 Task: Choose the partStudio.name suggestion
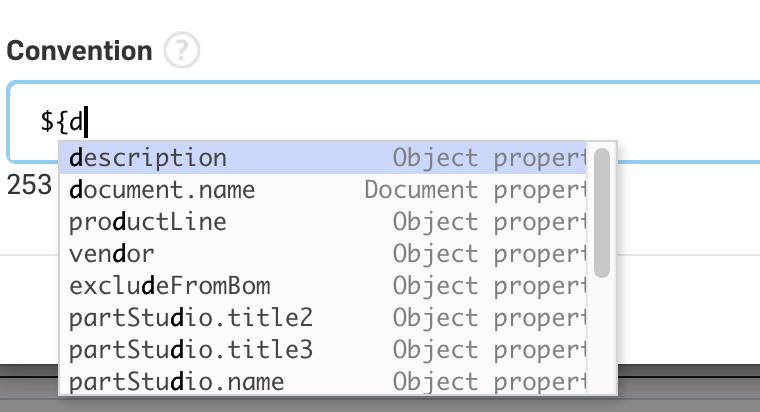click(x=177, y=382)
